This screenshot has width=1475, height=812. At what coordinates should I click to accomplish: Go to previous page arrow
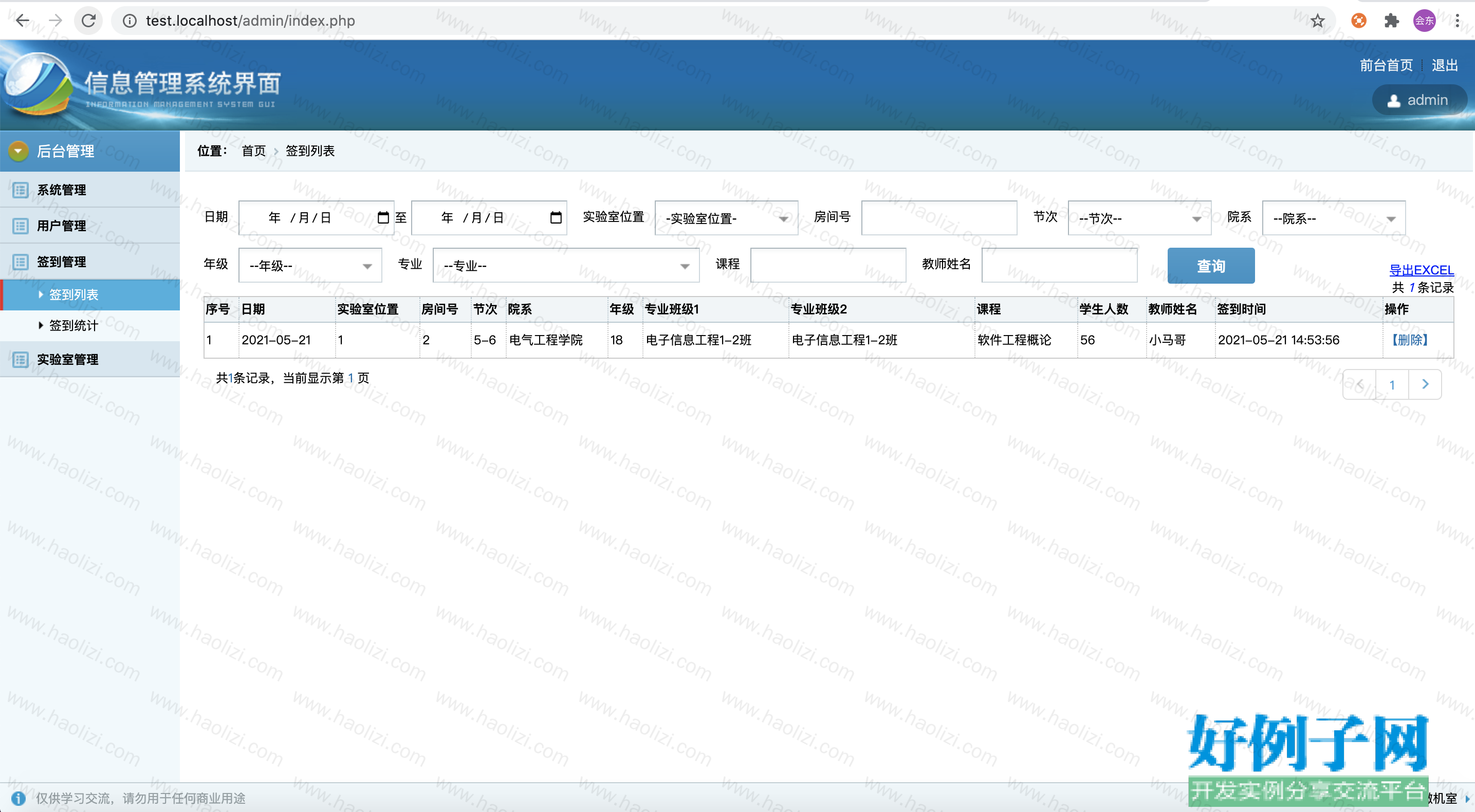[x=1359, y=384]
